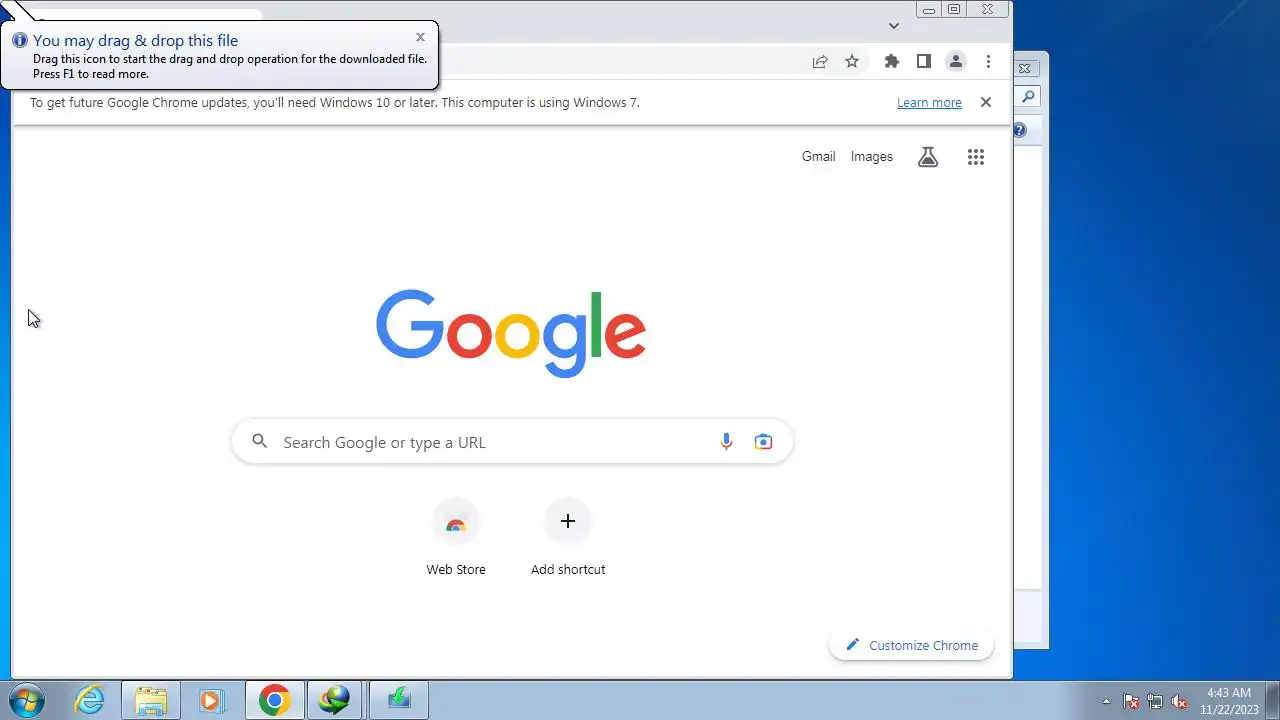Open the Learn more link
The width and height of the screenshot is (1280, 720).
coord(929,102)
